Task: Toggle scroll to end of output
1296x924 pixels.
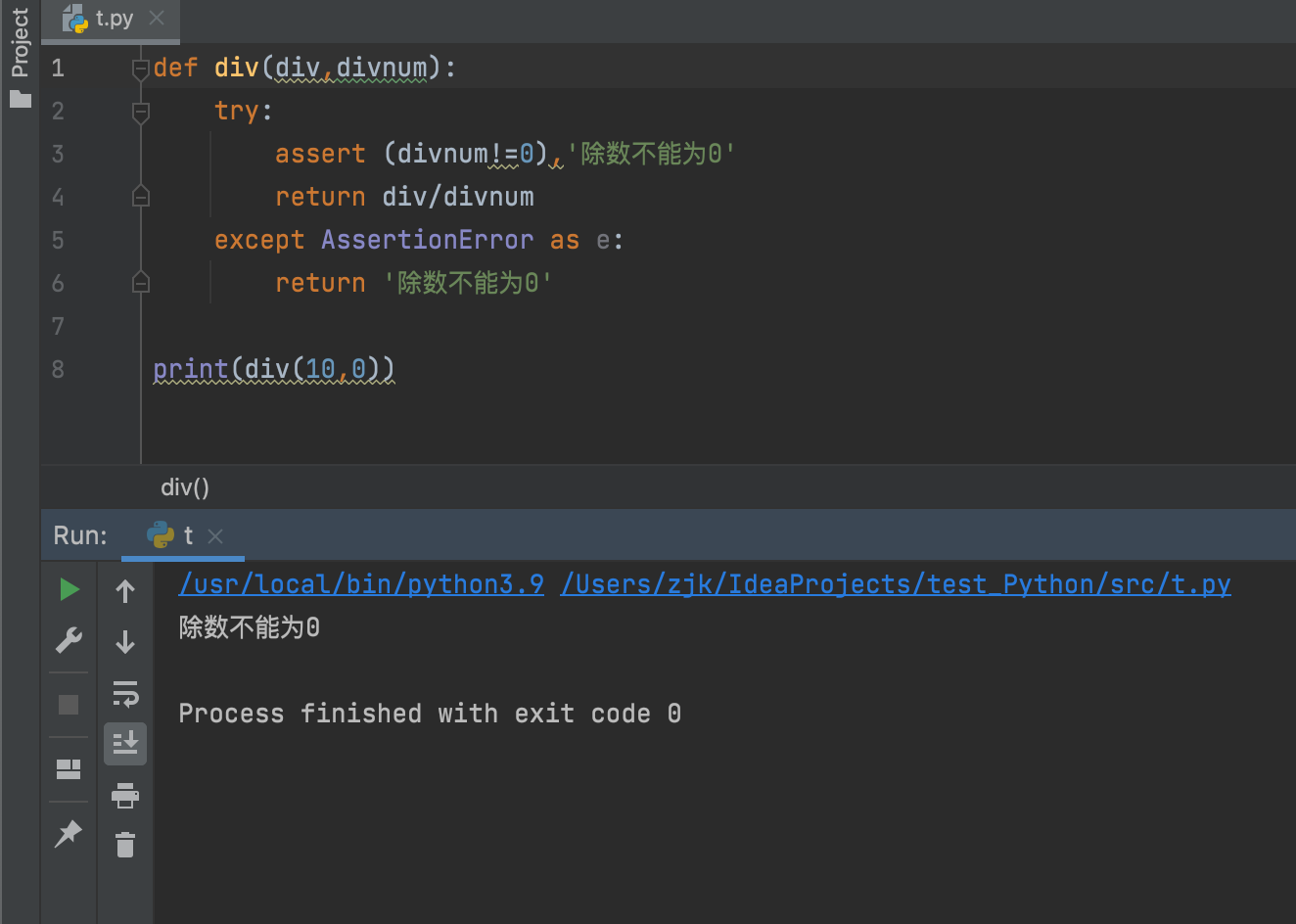Action: (125, 744)
